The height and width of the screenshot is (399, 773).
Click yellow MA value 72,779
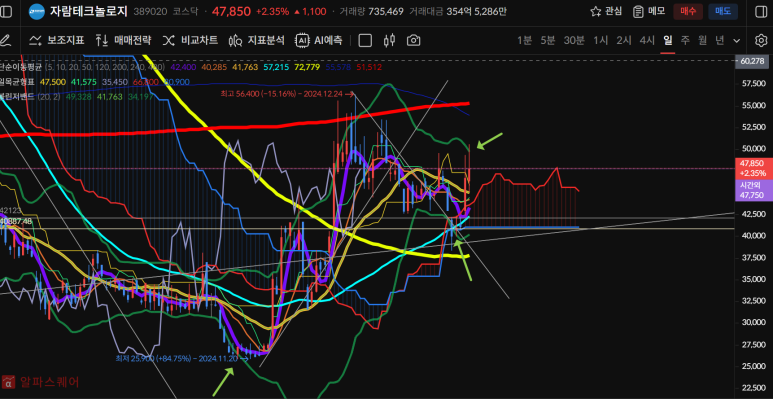(308, 67)
